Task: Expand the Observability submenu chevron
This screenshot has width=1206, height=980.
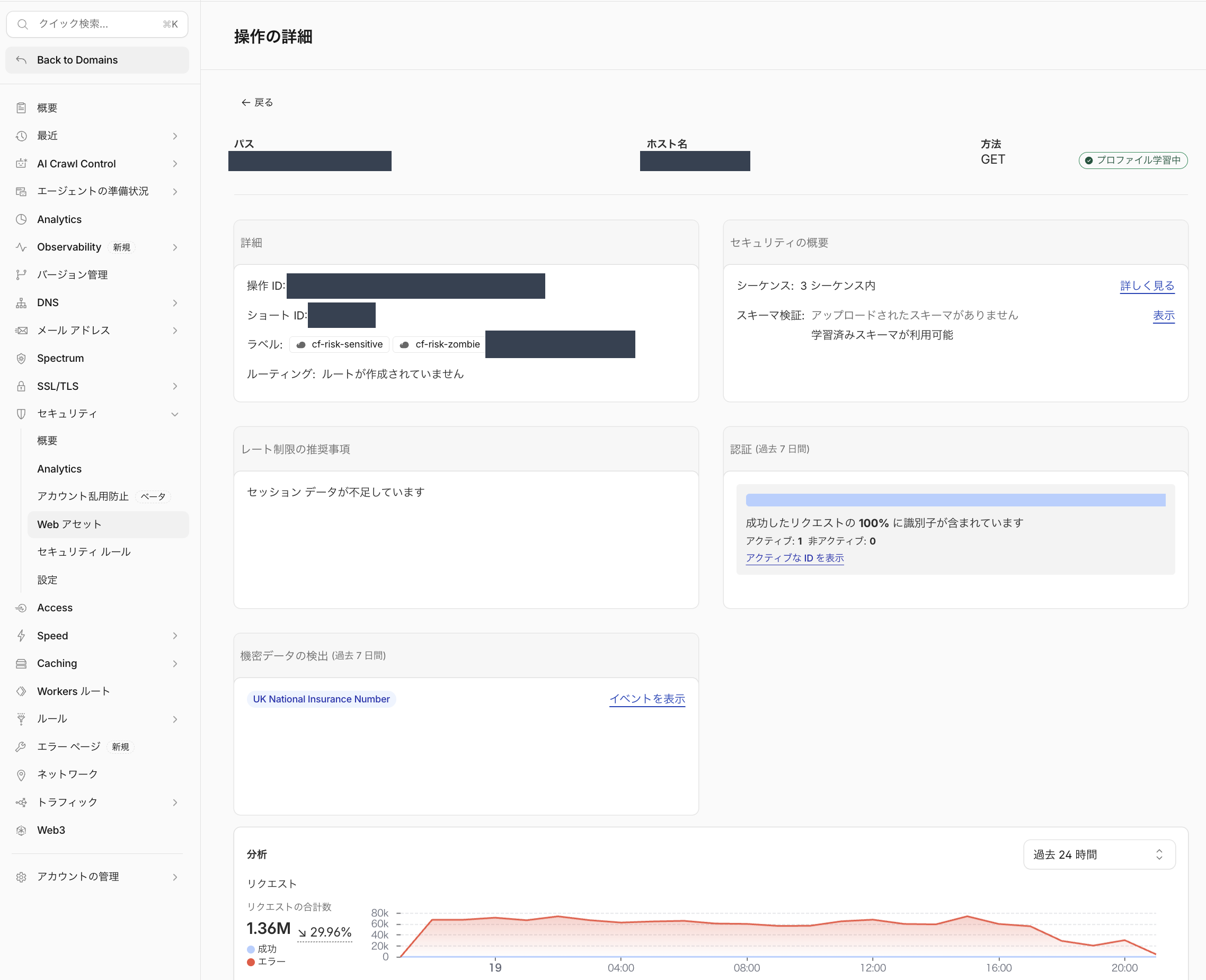Action: pyautogui.click(x=175, y=247)
